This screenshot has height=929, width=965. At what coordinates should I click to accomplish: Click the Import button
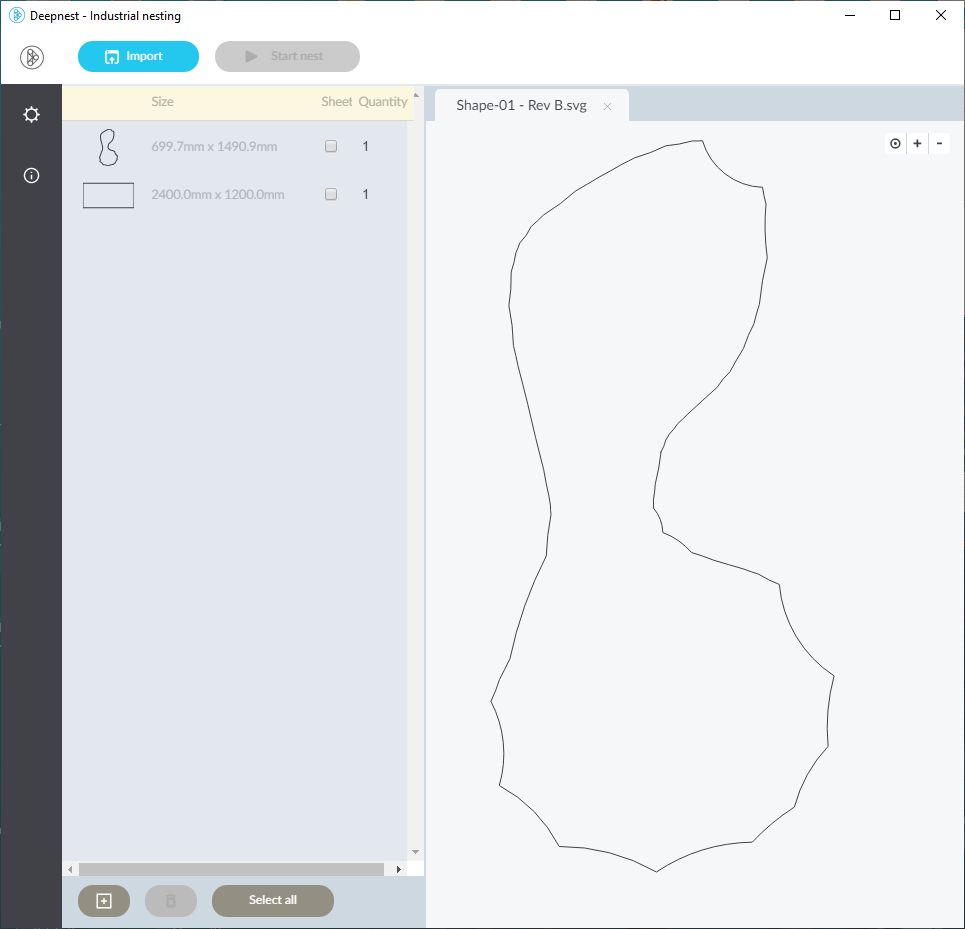(138, 56)
